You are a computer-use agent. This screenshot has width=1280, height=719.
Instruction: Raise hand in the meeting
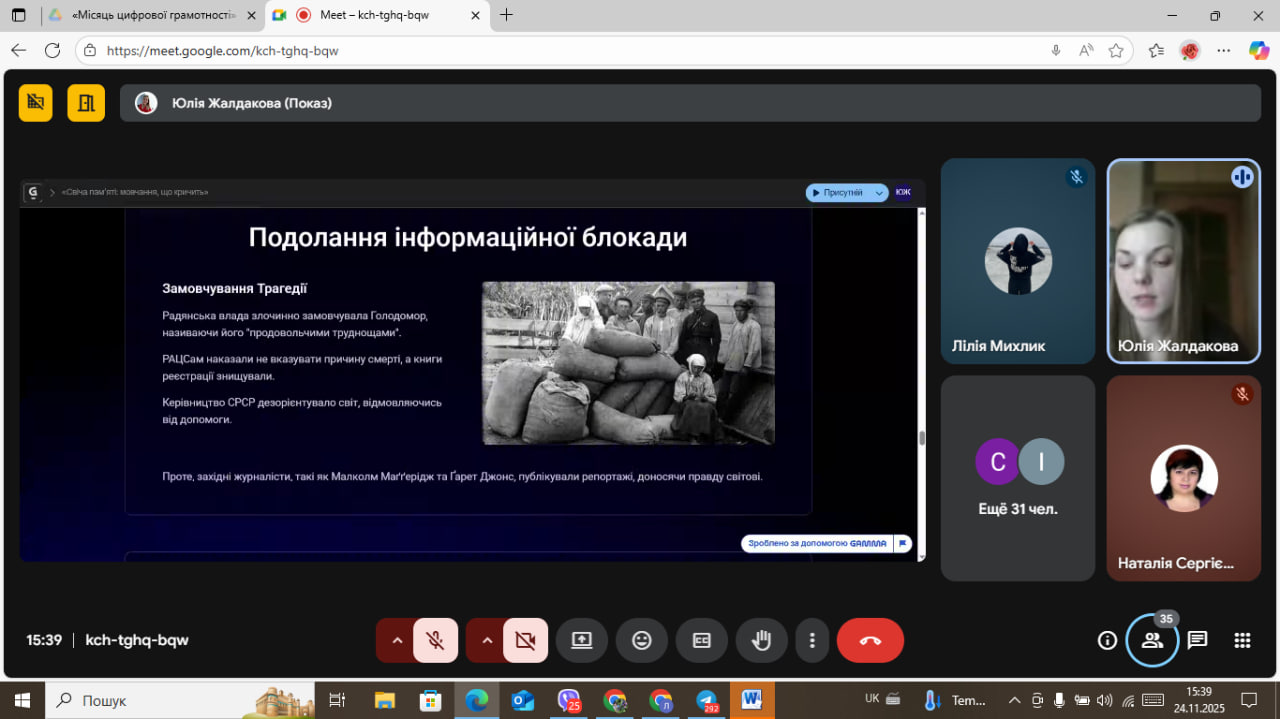(x=761, y=641)
